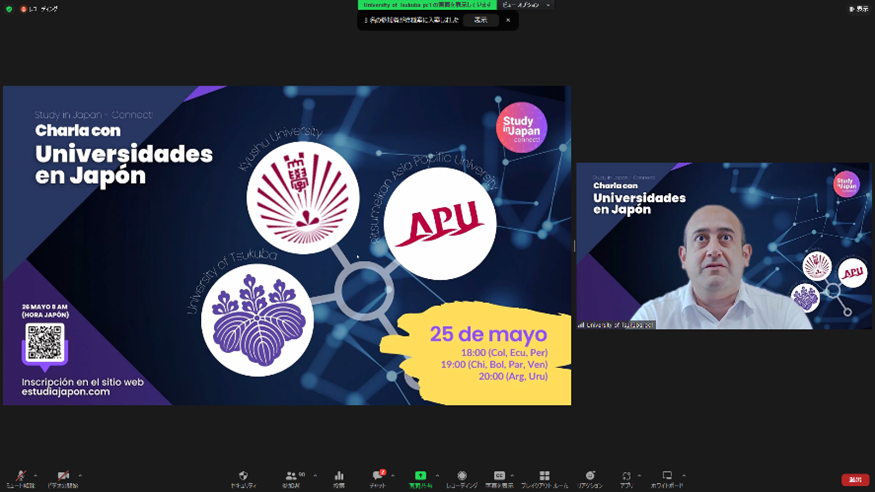Expand the arrow next to Whiteboard
The image size is (875, 492).
684,476
